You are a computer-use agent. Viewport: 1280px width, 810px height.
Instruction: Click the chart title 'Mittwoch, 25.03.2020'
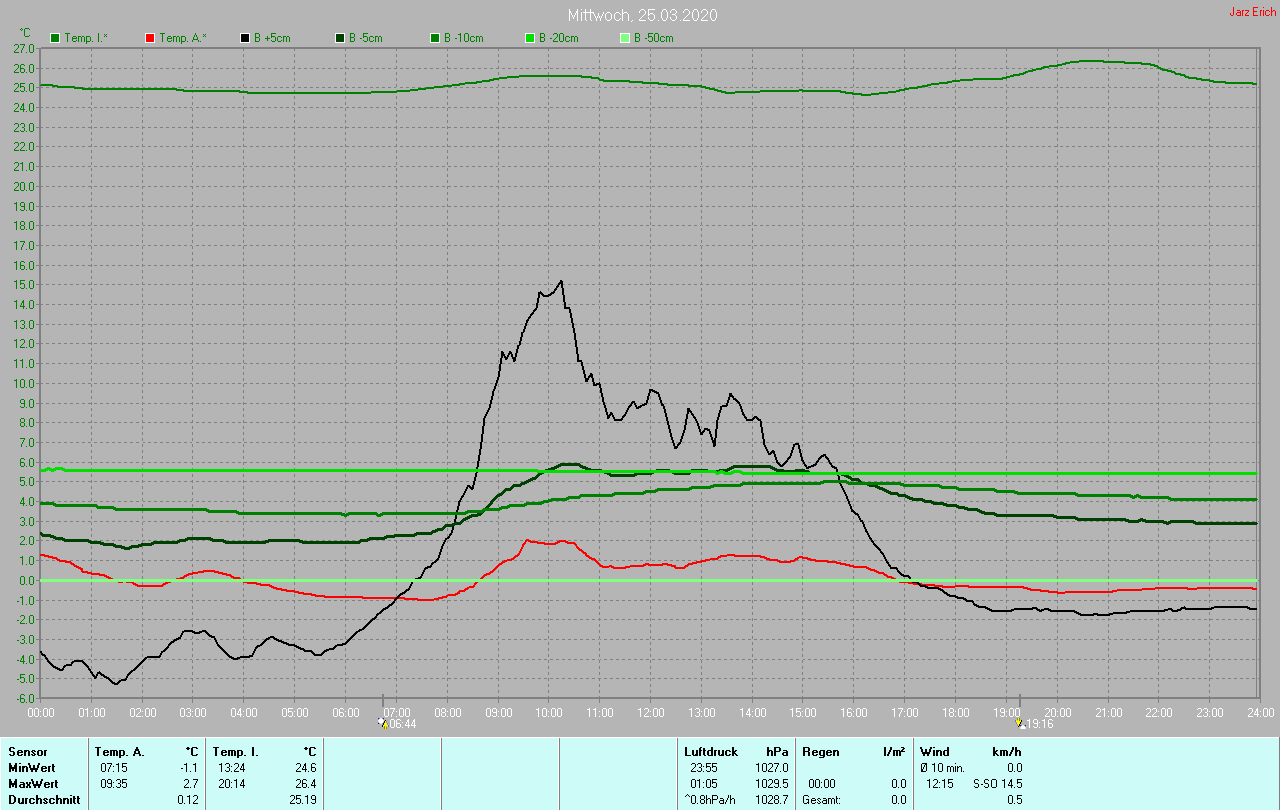point(642,15)
